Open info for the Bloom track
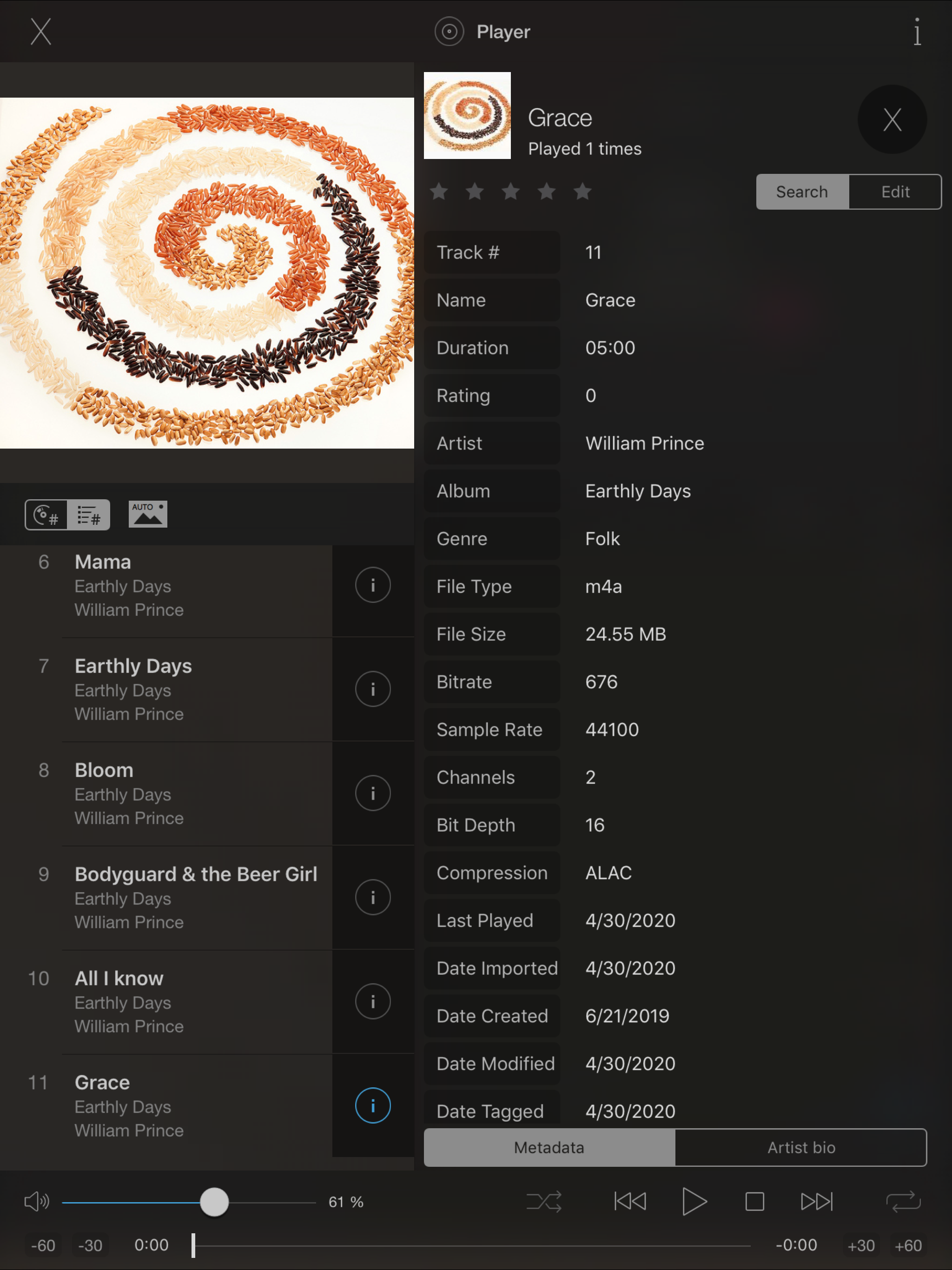The image size is (952, 1270). (373, 793)
